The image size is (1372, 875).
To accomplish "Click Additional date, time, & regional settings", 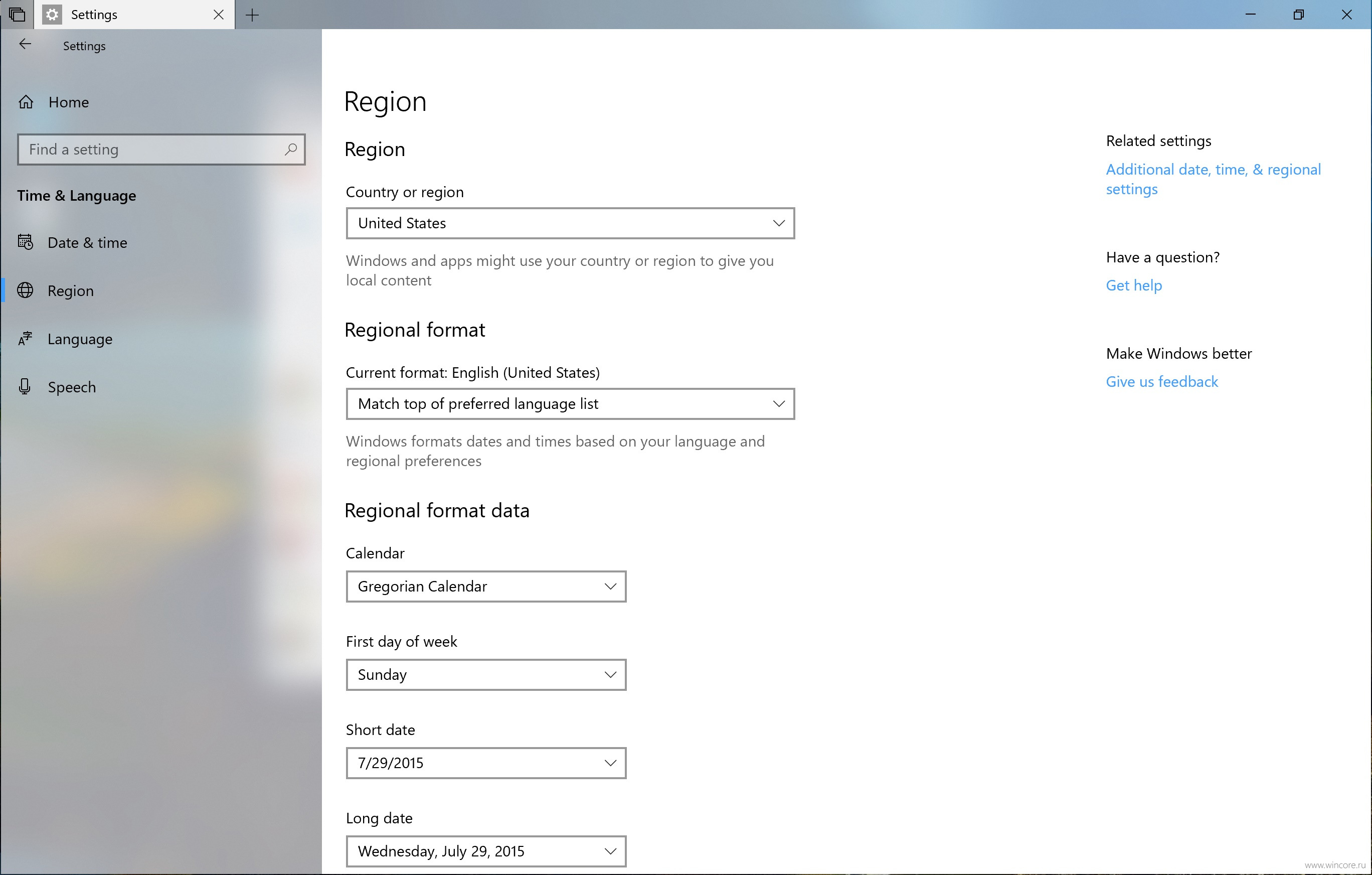I will [x=1213, y=179].
